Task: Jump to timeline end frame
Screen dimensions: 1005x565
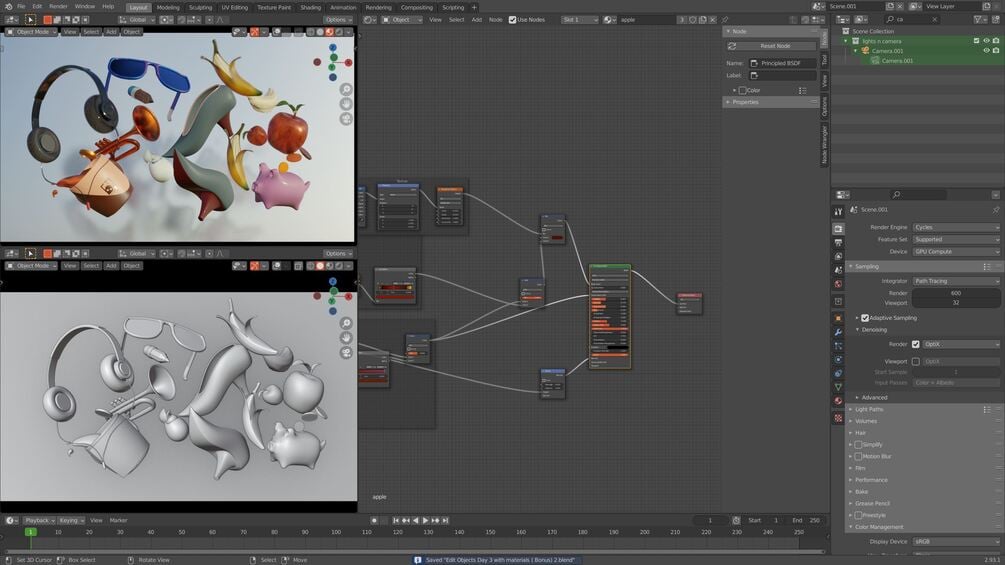Action: point(445,521)
